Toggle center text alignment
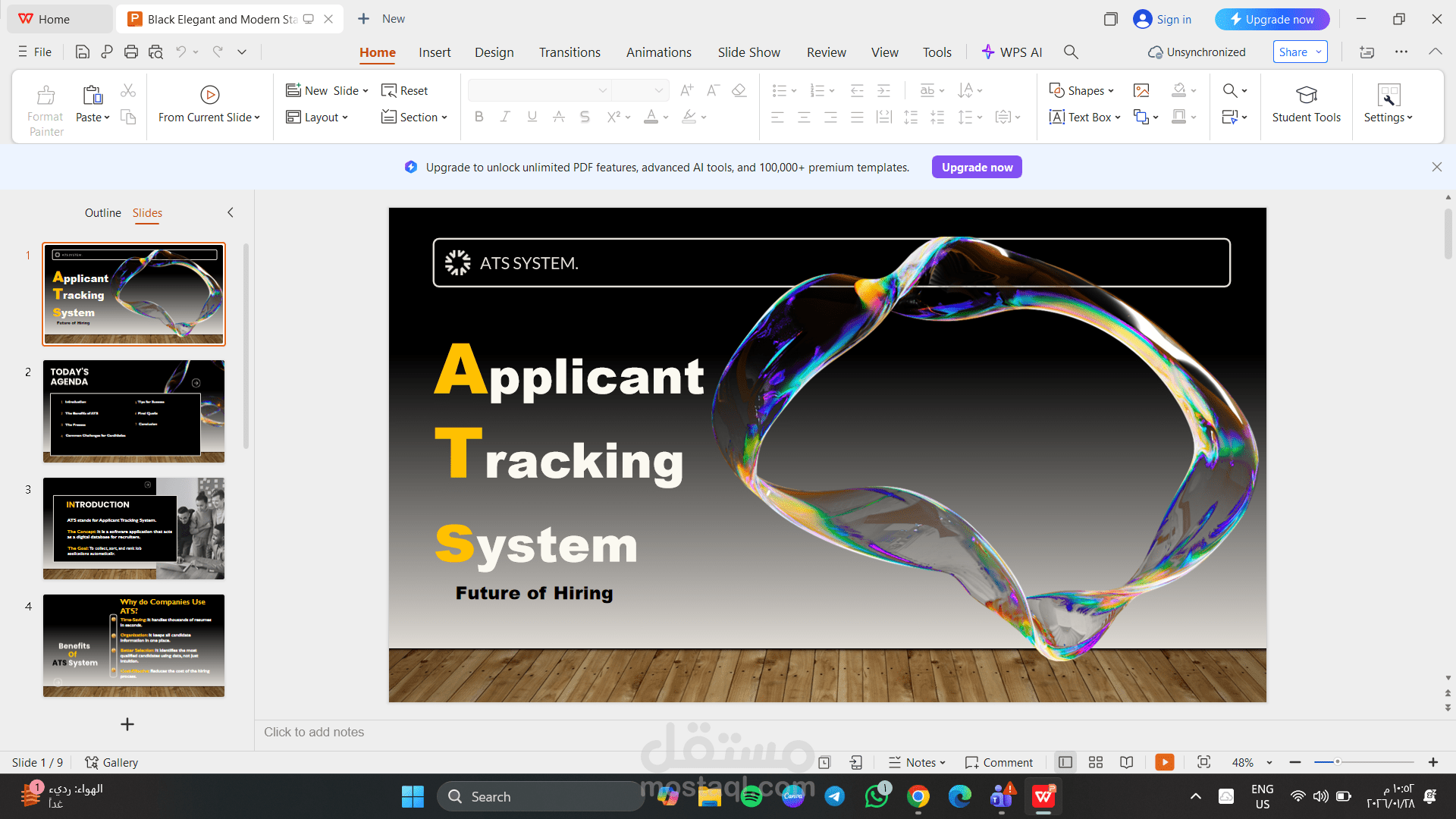Screen dimensions: 1456x819 point(804,116)
